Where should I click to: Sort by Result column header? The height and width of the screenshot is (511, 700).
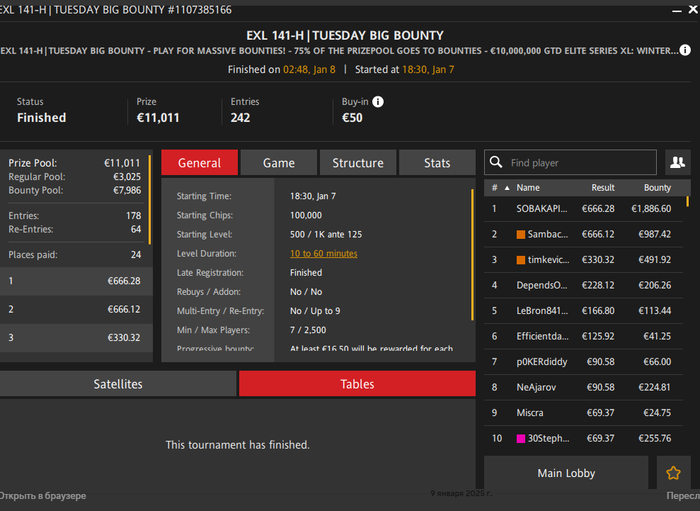tap(603, 188)
